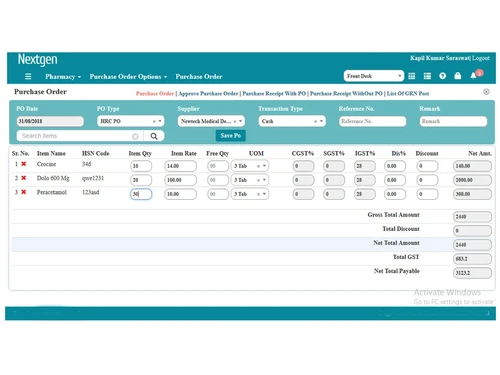
Task: Go to Purchase Receipt WithOut PO
Action: 346,94
